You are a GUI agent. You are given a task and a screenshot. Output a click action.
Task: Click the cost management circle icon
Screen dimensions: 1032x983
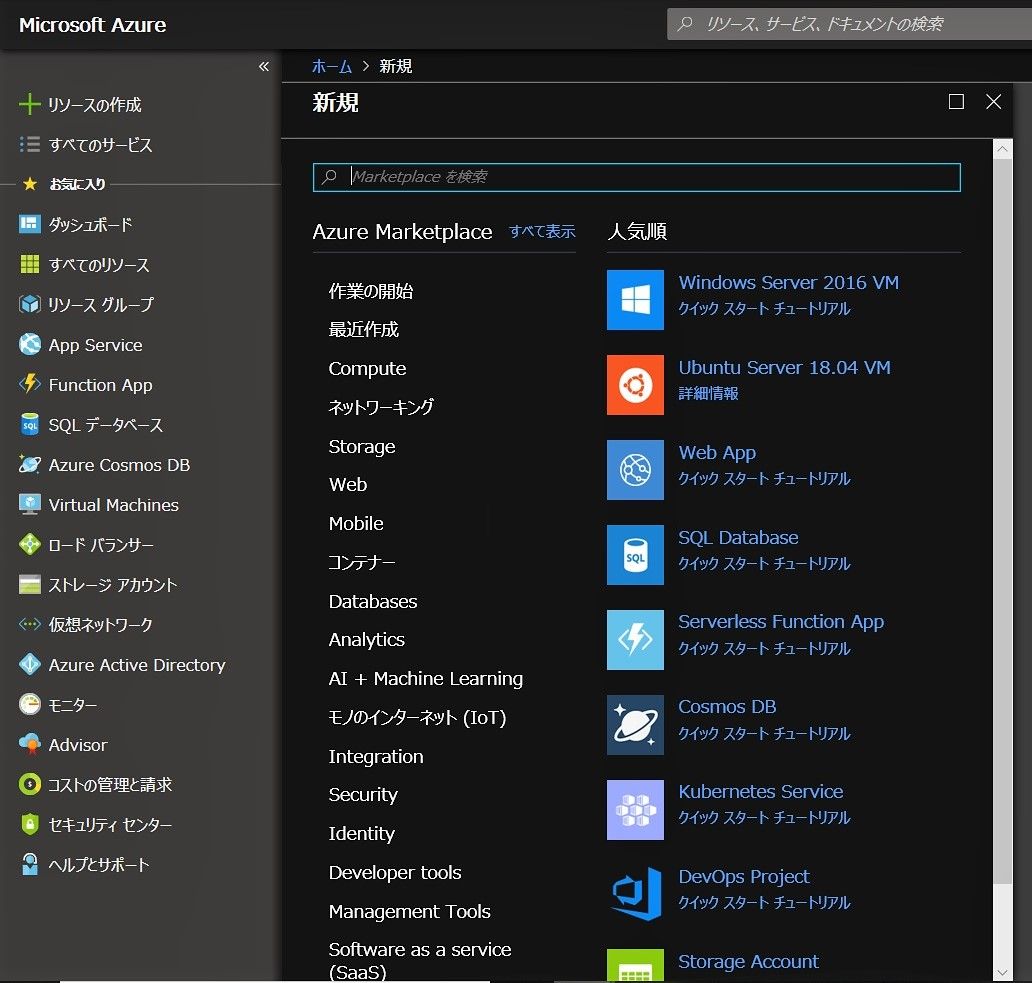[x=29, y=784]
